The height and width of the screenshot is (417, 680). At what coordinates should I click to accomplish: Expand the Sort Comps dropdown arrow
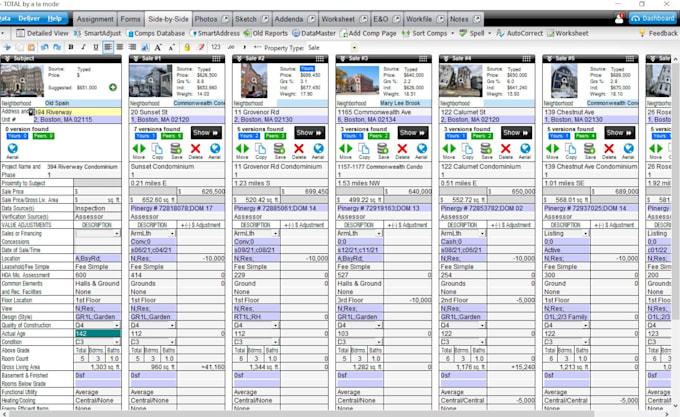click(x=452, y=33)
